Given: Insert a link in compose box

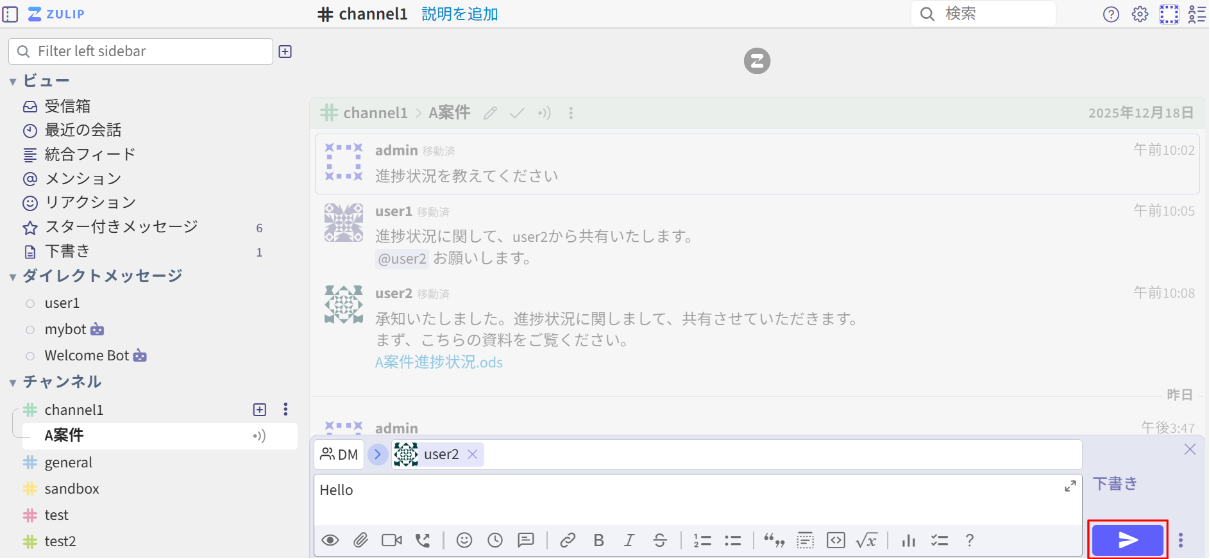Looking at the screenshot, I should (x=568, y=540).
